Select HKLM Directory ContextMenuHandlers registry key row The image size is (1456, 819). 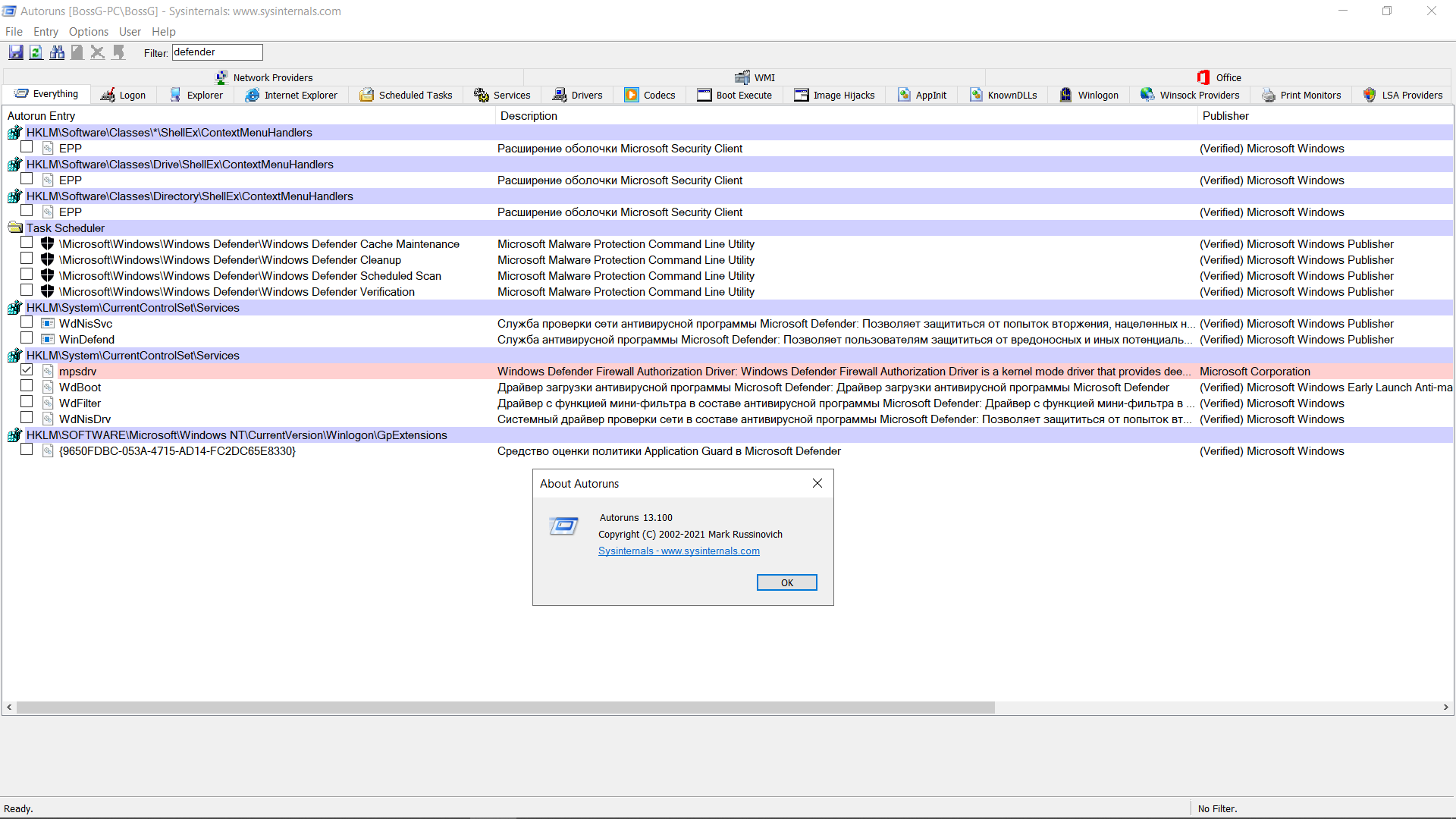(728, 196)
